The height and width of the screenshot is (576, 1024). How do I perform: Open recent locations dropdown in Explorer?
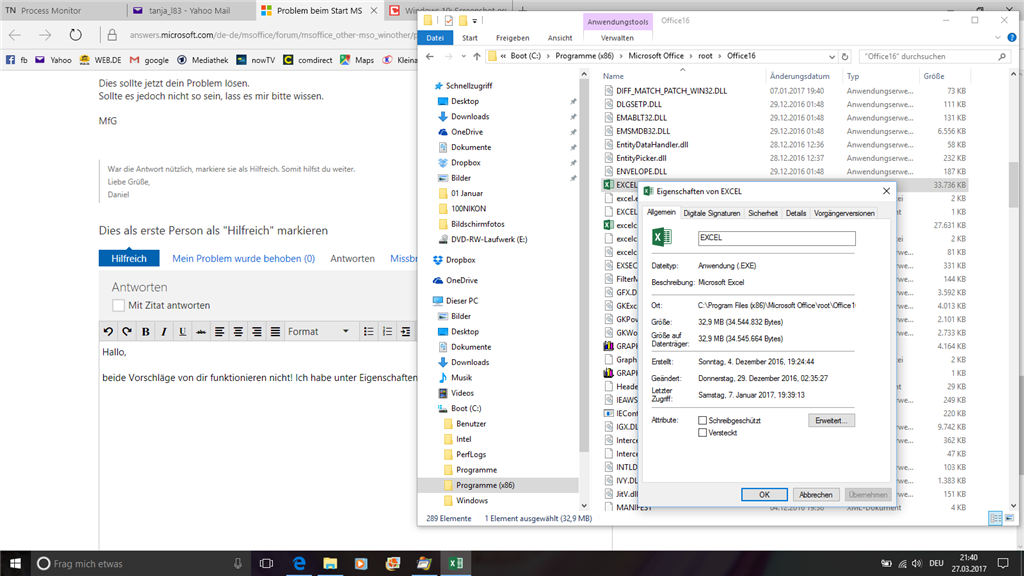pos(463,56)
